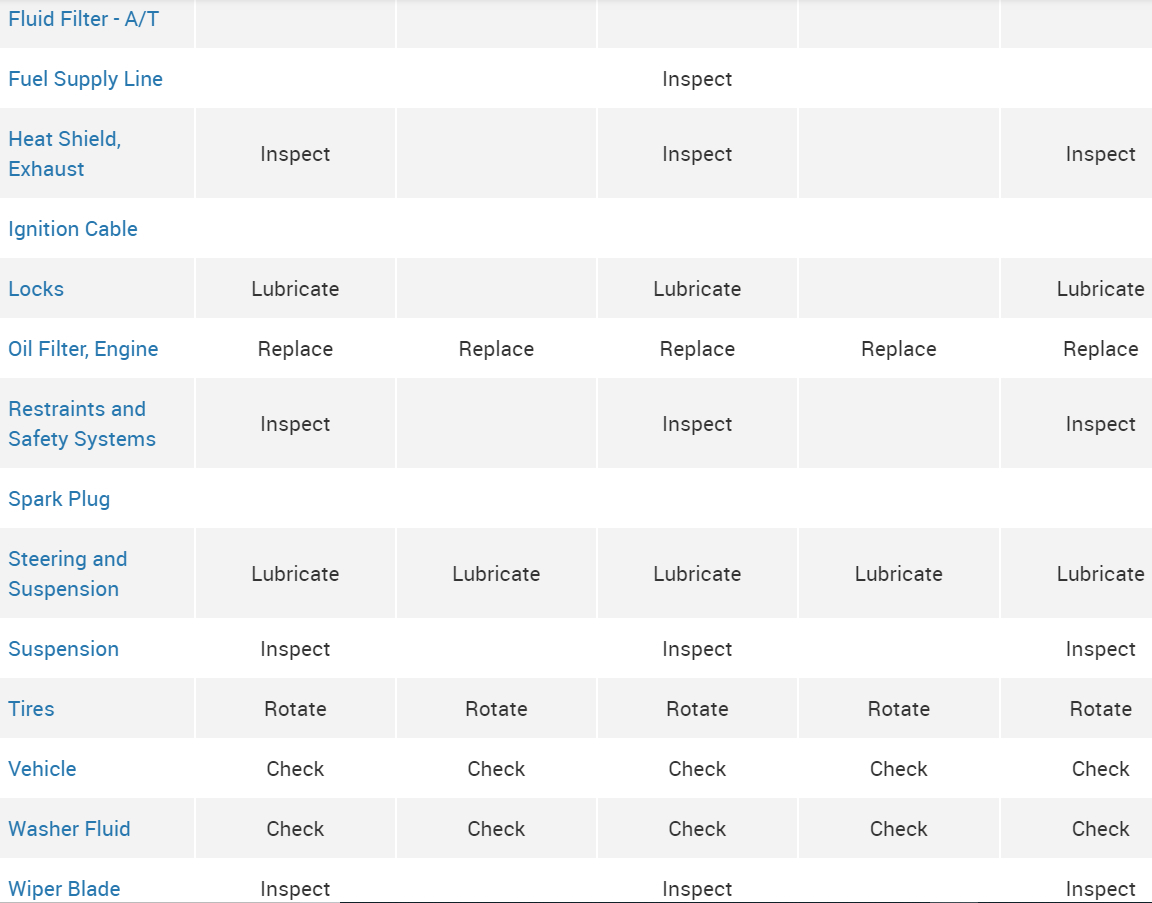Click the Inspect cell in Fuel Supply Line row
Screen dimensions: 1152x903
click(697, 79)
